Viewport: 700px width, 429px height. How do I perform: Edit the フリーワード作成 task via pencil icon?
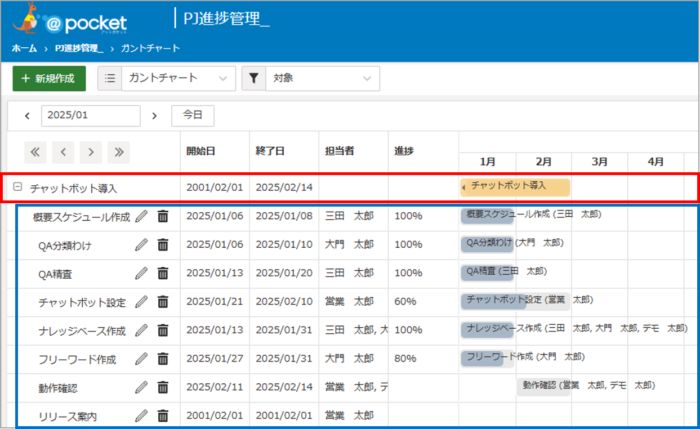click(x=142, y=359)
